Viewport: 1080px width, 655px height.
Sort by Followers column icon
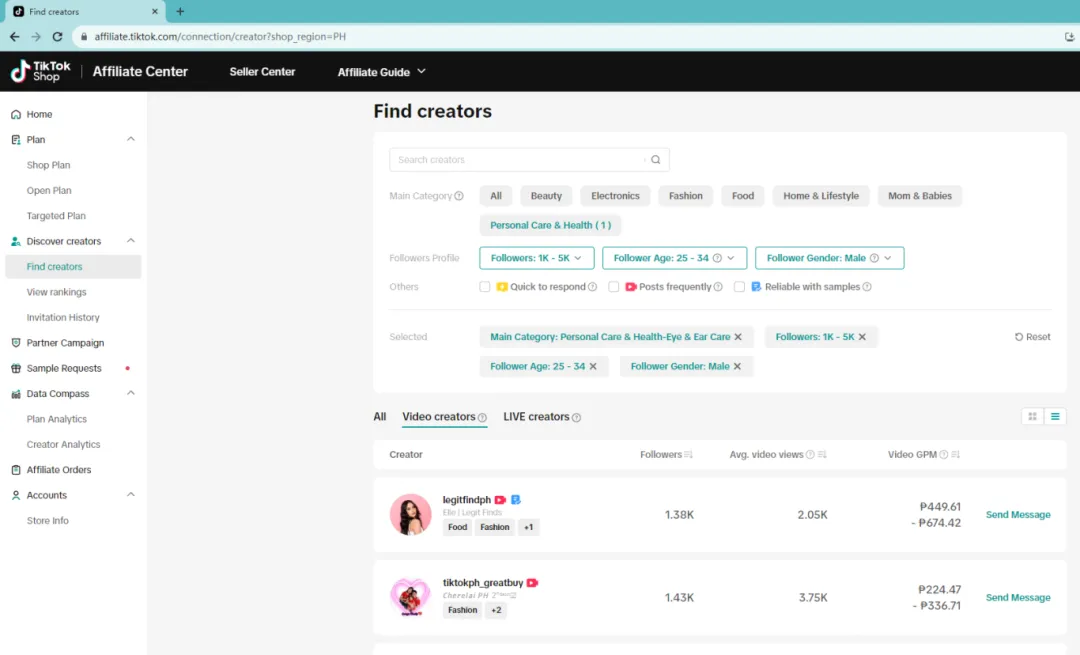(688, 455)
